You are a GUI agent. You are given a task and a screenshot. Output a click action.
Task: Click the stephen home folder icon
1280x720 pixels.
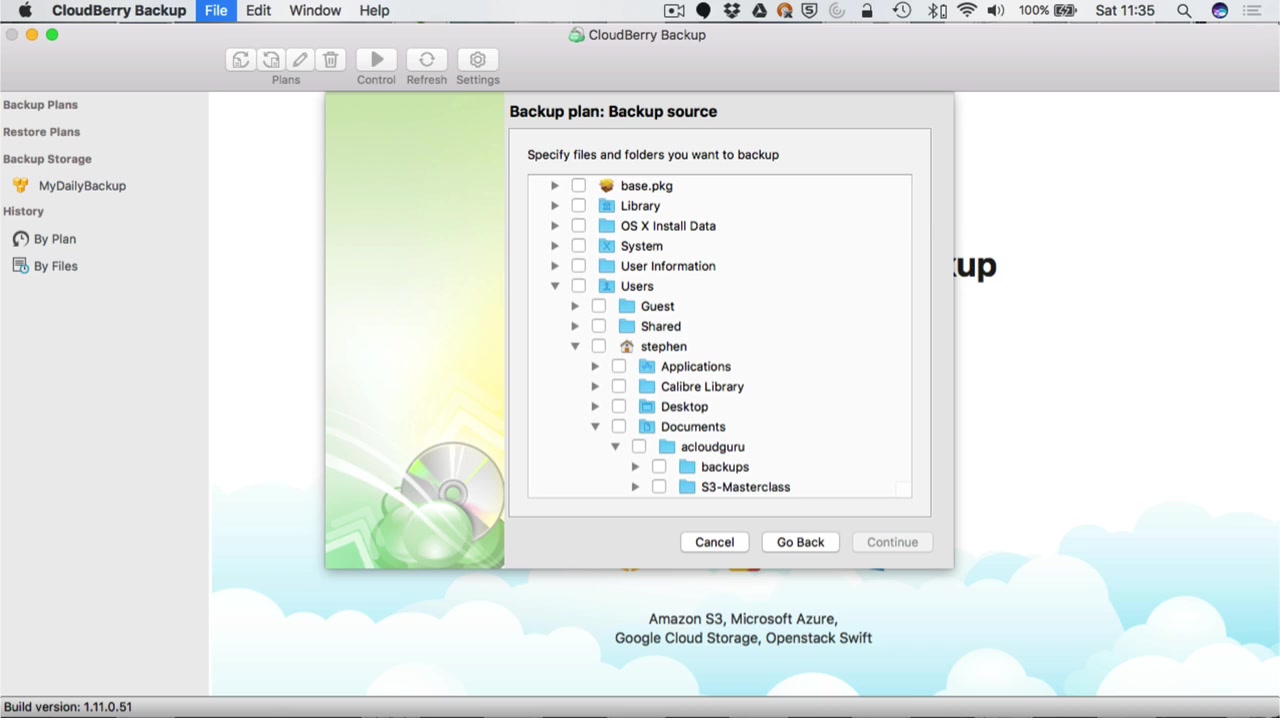627,346
